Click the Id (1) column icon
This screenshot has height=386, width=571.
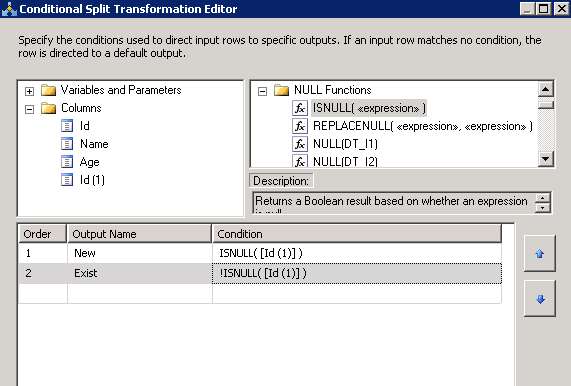coord(67,180)
